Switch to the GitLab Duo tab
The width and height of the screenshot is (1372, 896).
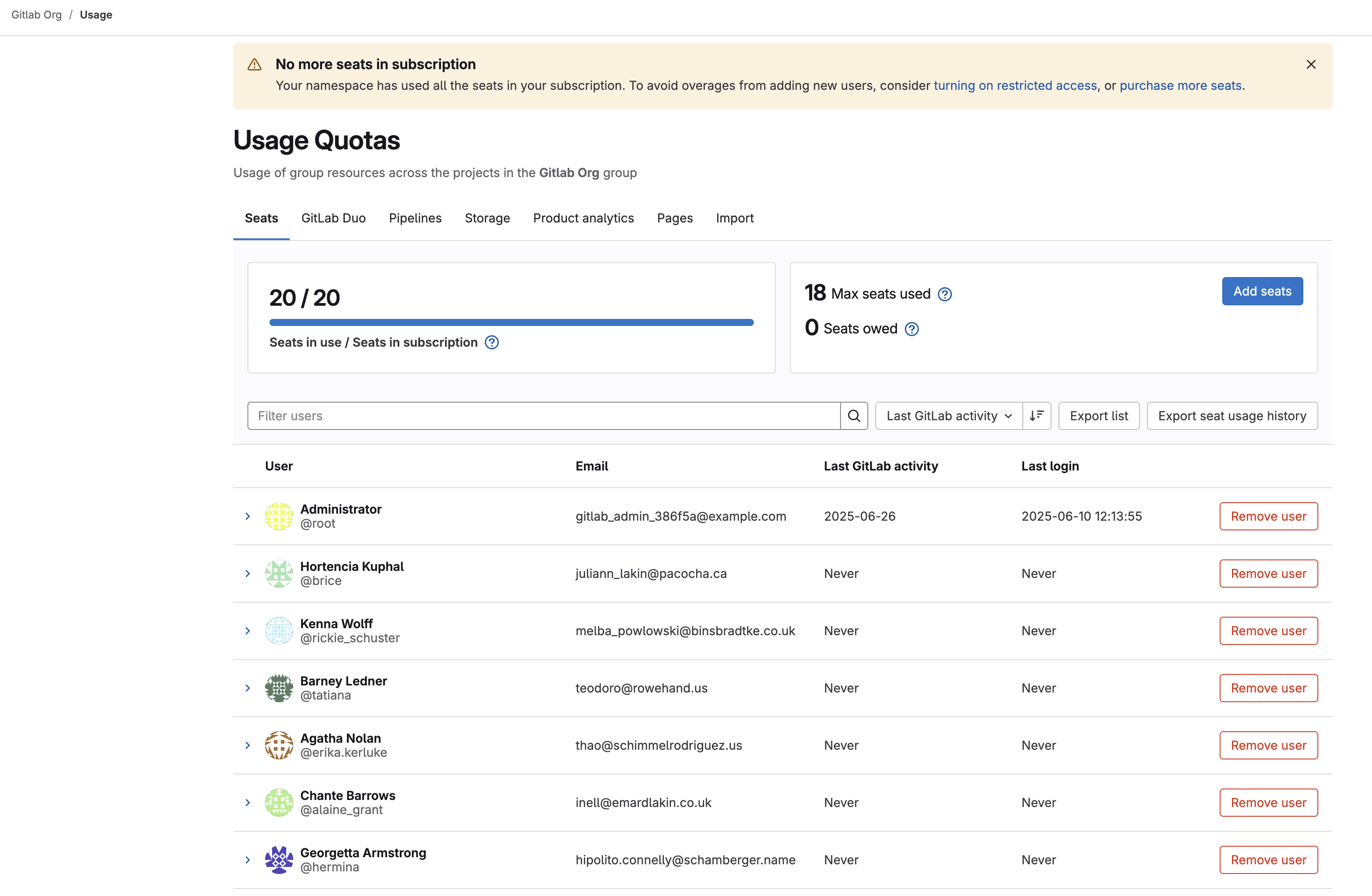tap(333, 218)
